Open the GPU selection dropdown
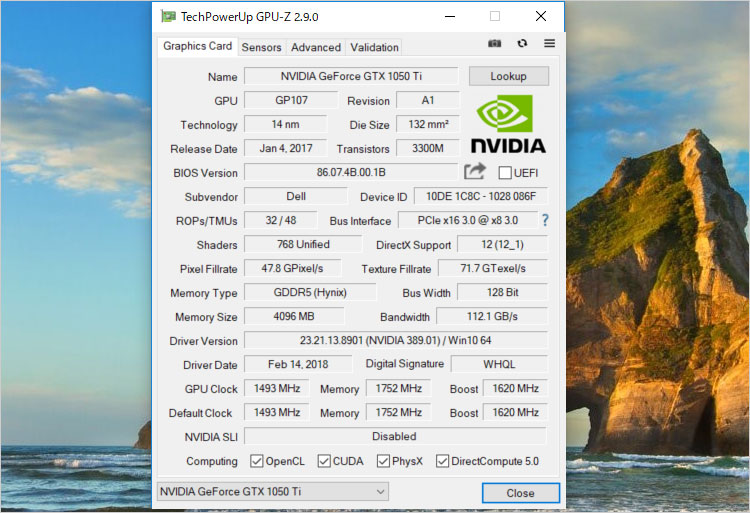Viewport: 750px width, 513px height. (x=273, y=491)
